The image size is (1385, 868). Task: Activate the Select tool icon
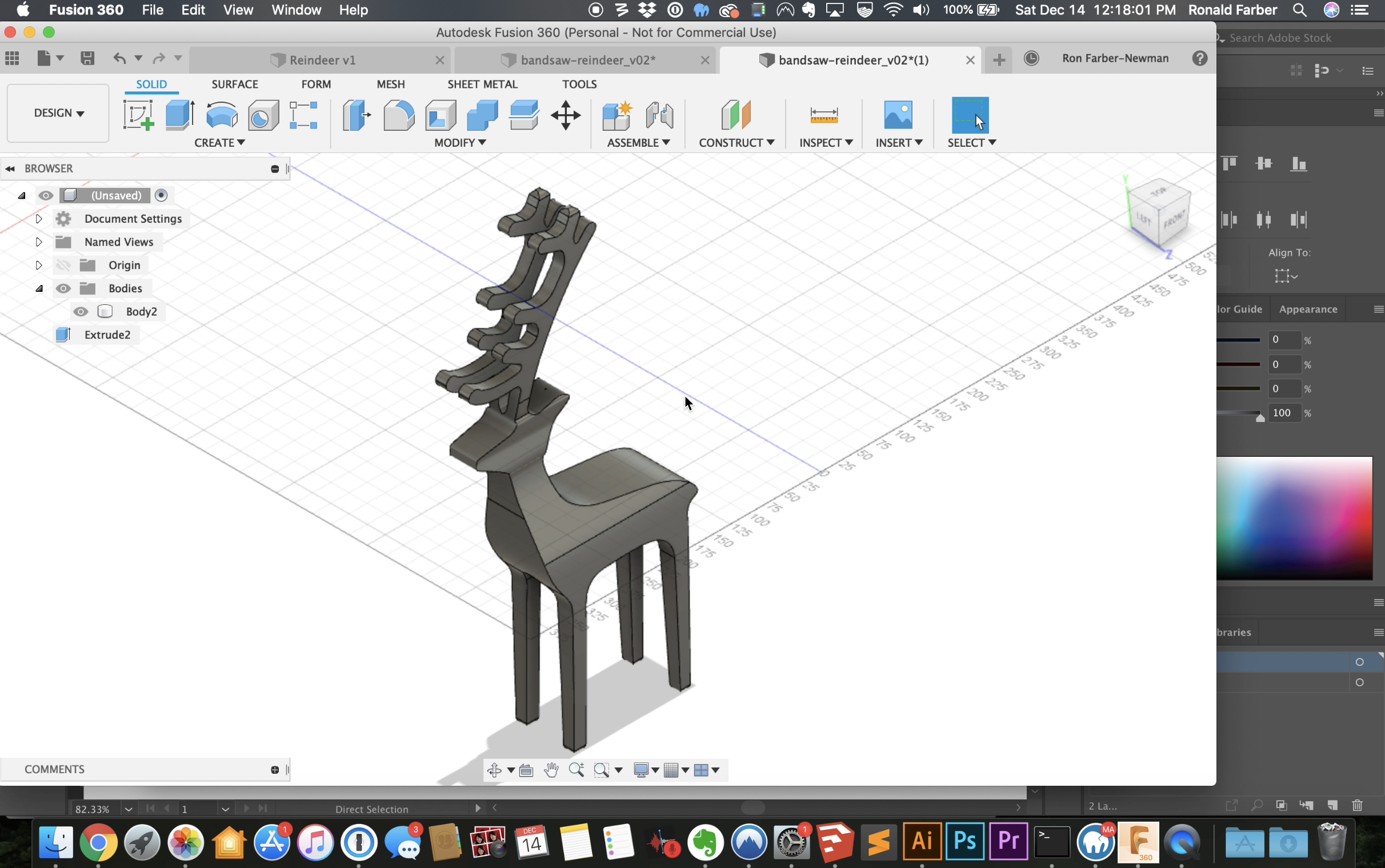pyautogui.click(x=970, y=115)
